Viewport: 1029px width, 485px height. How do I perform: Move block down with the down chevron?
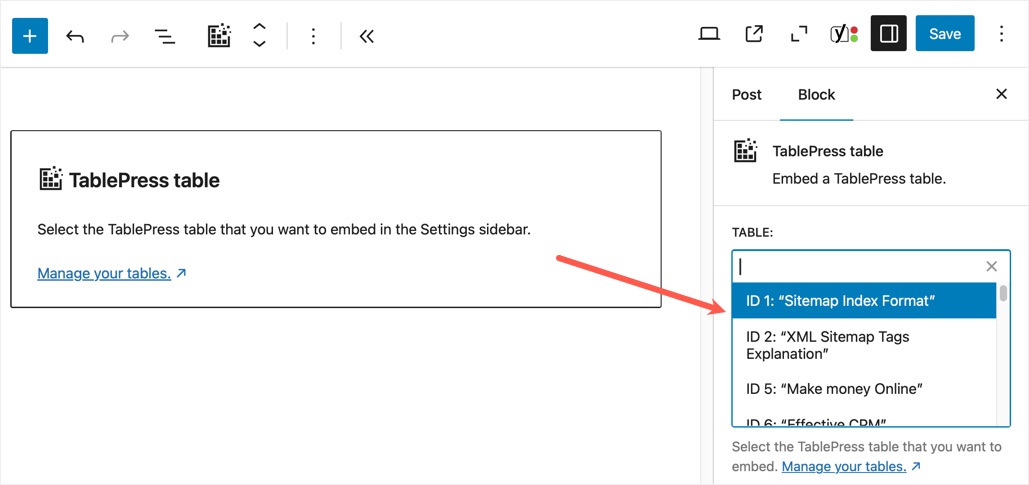(259, 44)
